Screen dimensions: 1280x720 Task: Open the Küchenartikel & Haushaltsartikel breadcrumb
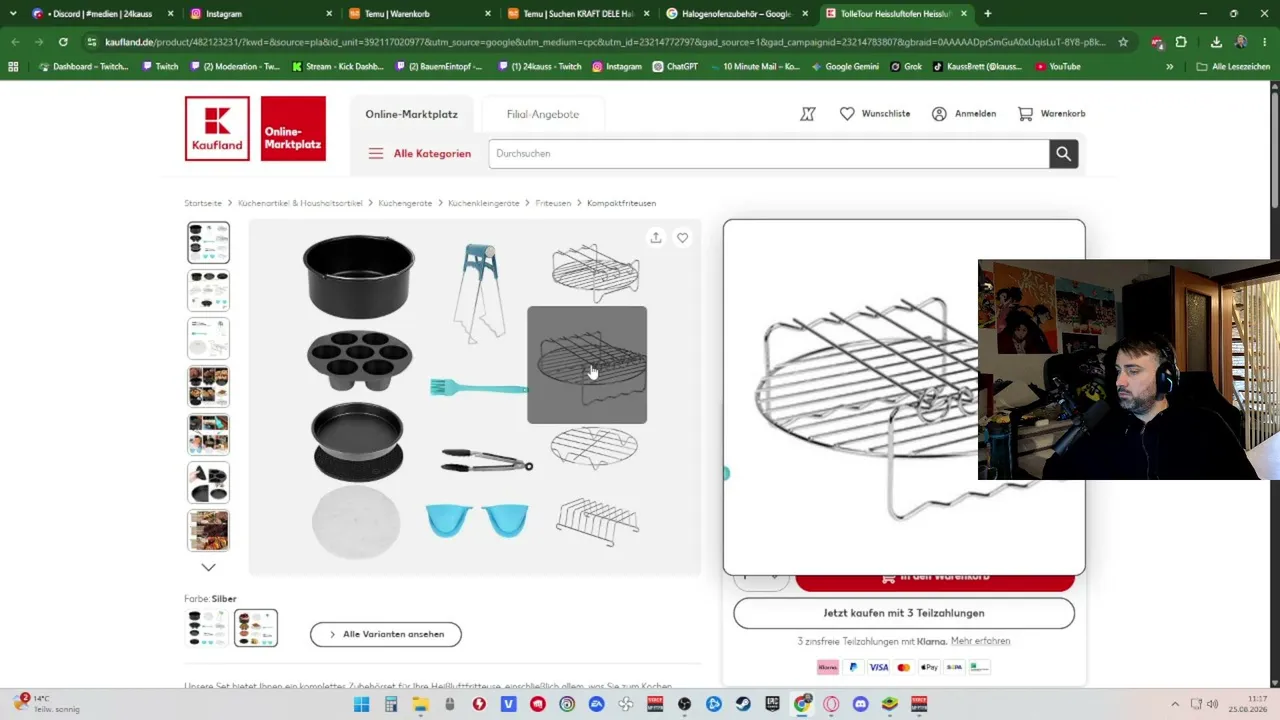300,203
